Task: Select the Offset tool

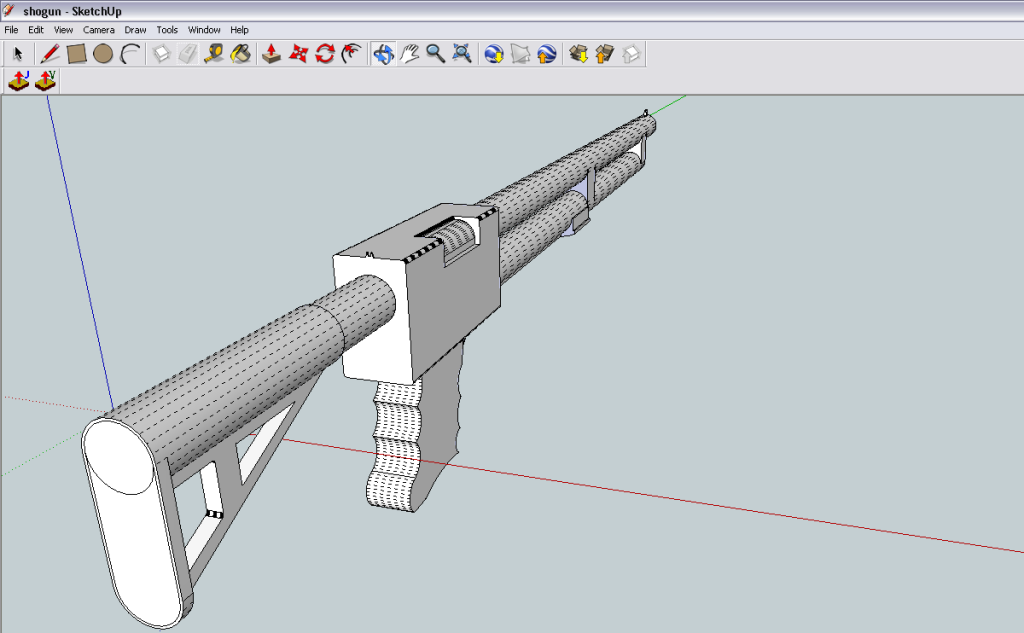Action: 351,54
